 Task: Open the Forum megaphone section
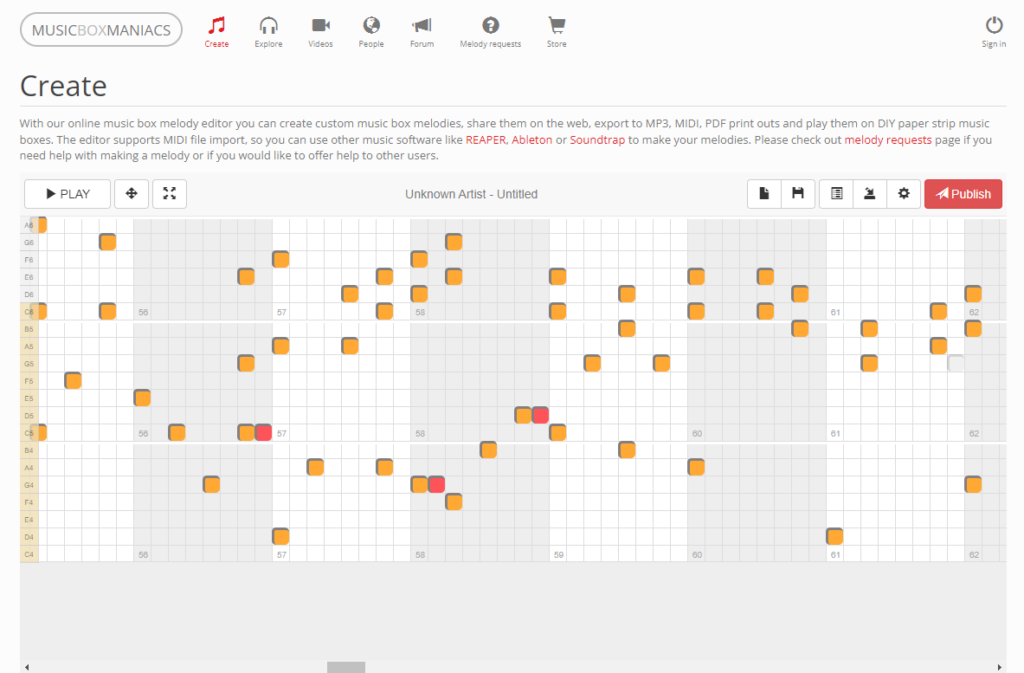point(421,30)
